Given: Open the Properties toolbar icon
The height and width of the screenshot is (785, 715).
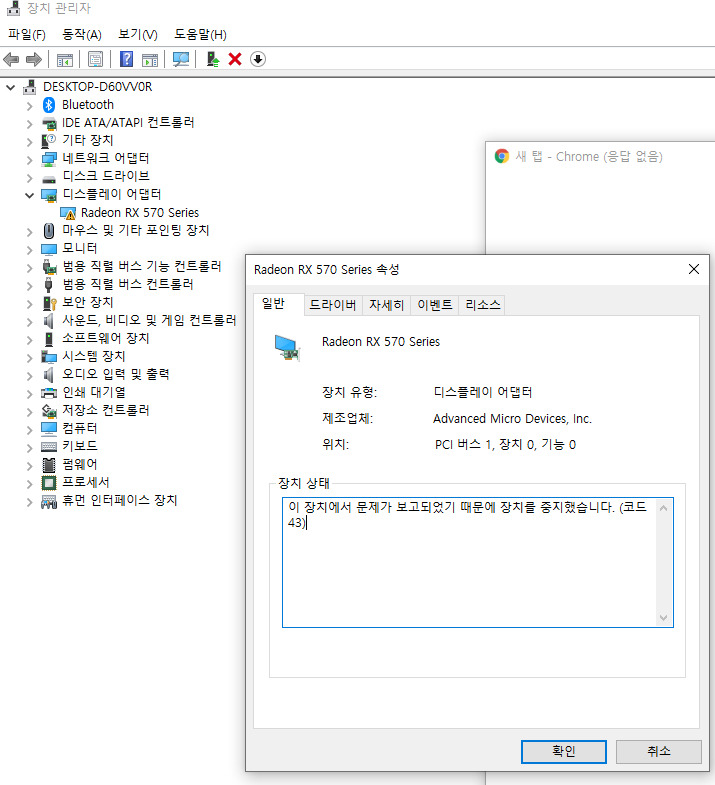Looking at the screenshot, I should pos(95,59).
